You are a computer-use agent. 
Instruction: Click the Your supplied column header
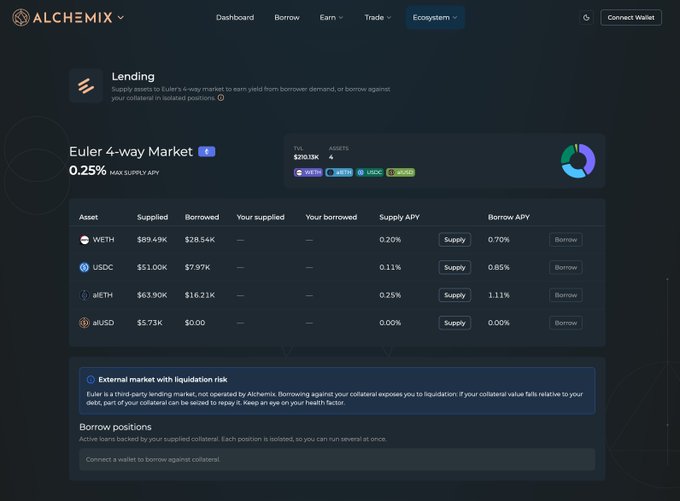click(x=260, y=217)
